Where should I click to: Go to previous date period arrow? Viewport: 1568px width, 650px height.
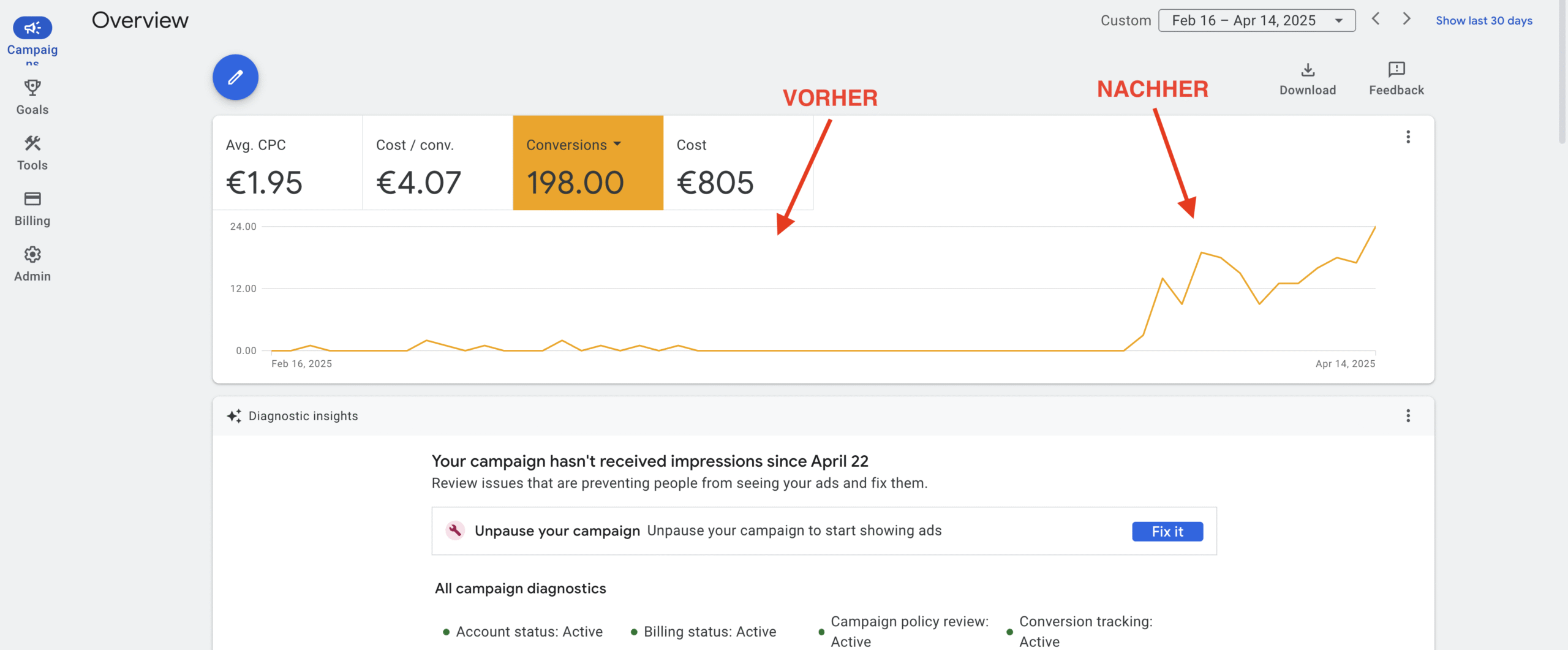(1376, 19)
